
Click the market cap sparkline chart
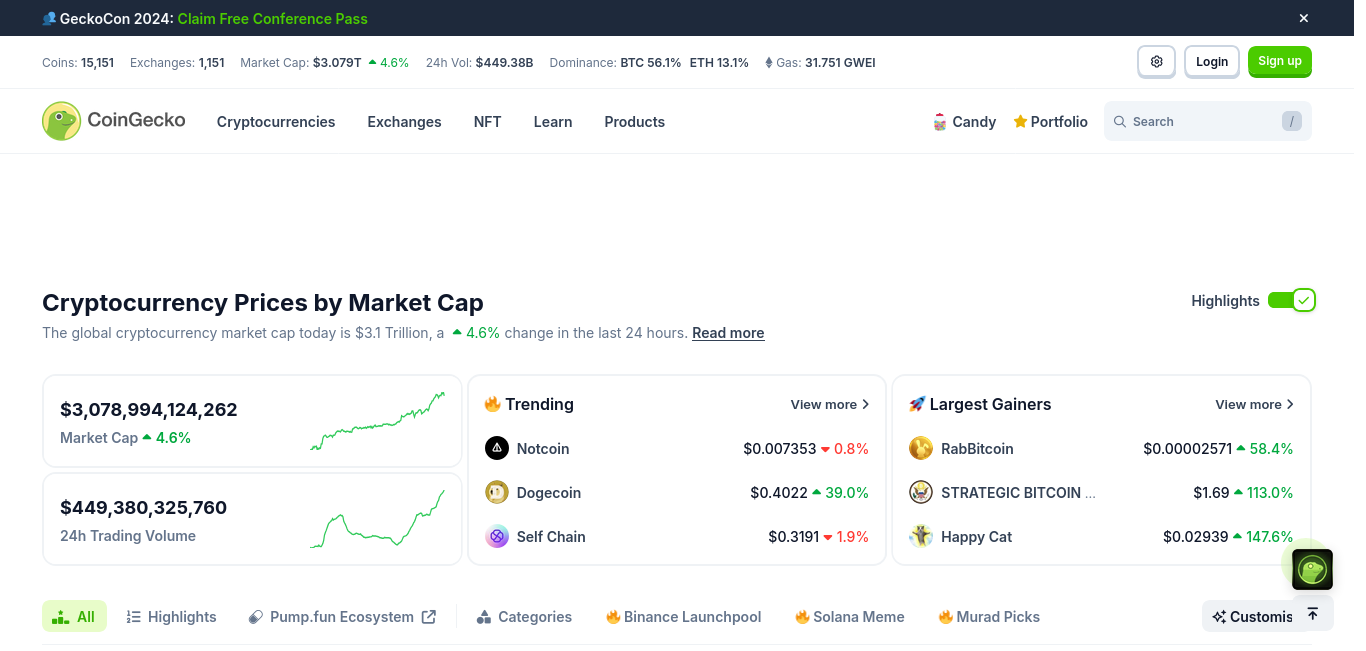pos(378,421)
